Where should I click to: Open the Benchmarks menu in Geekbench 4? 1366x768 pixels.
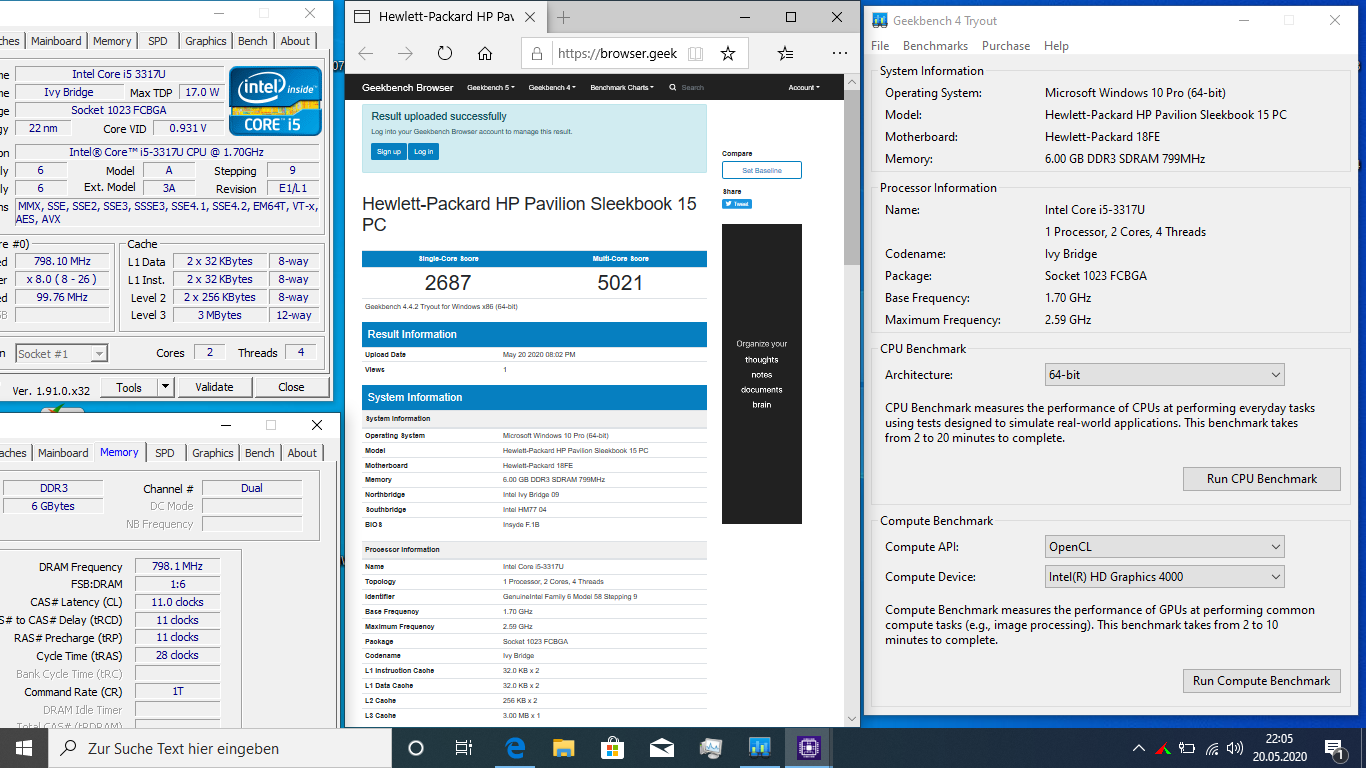(x=935, y=46)
